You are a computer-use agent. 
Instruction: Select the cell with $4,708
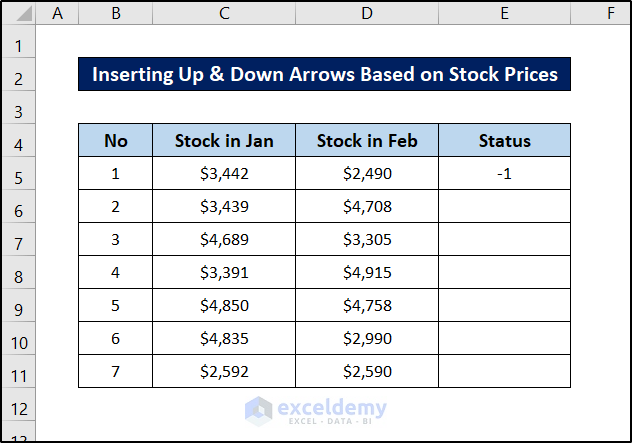coord(367,207)
